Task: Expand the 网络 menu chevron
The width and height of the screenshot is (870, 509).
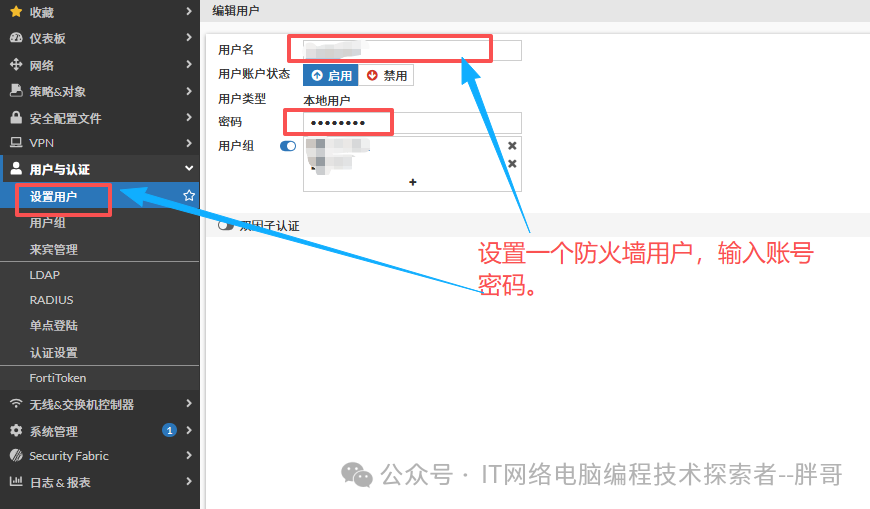Action: point(189,64)
